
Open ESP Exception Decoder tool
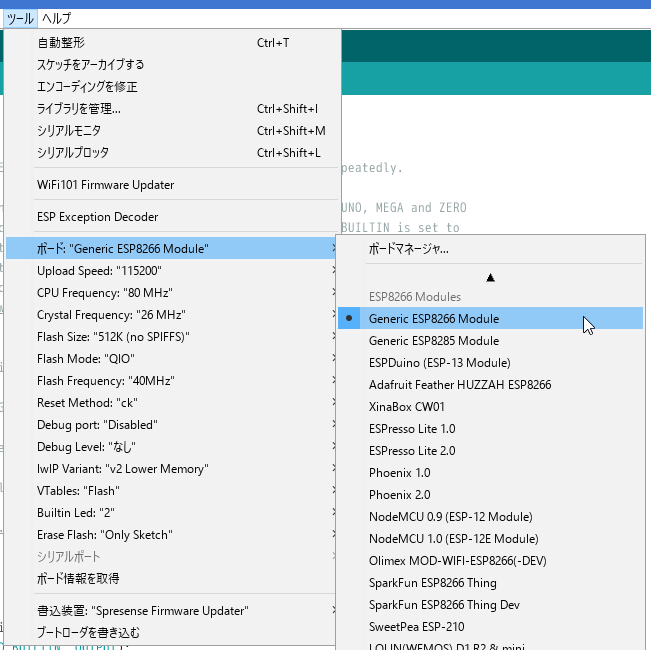(x=171, y=217)
